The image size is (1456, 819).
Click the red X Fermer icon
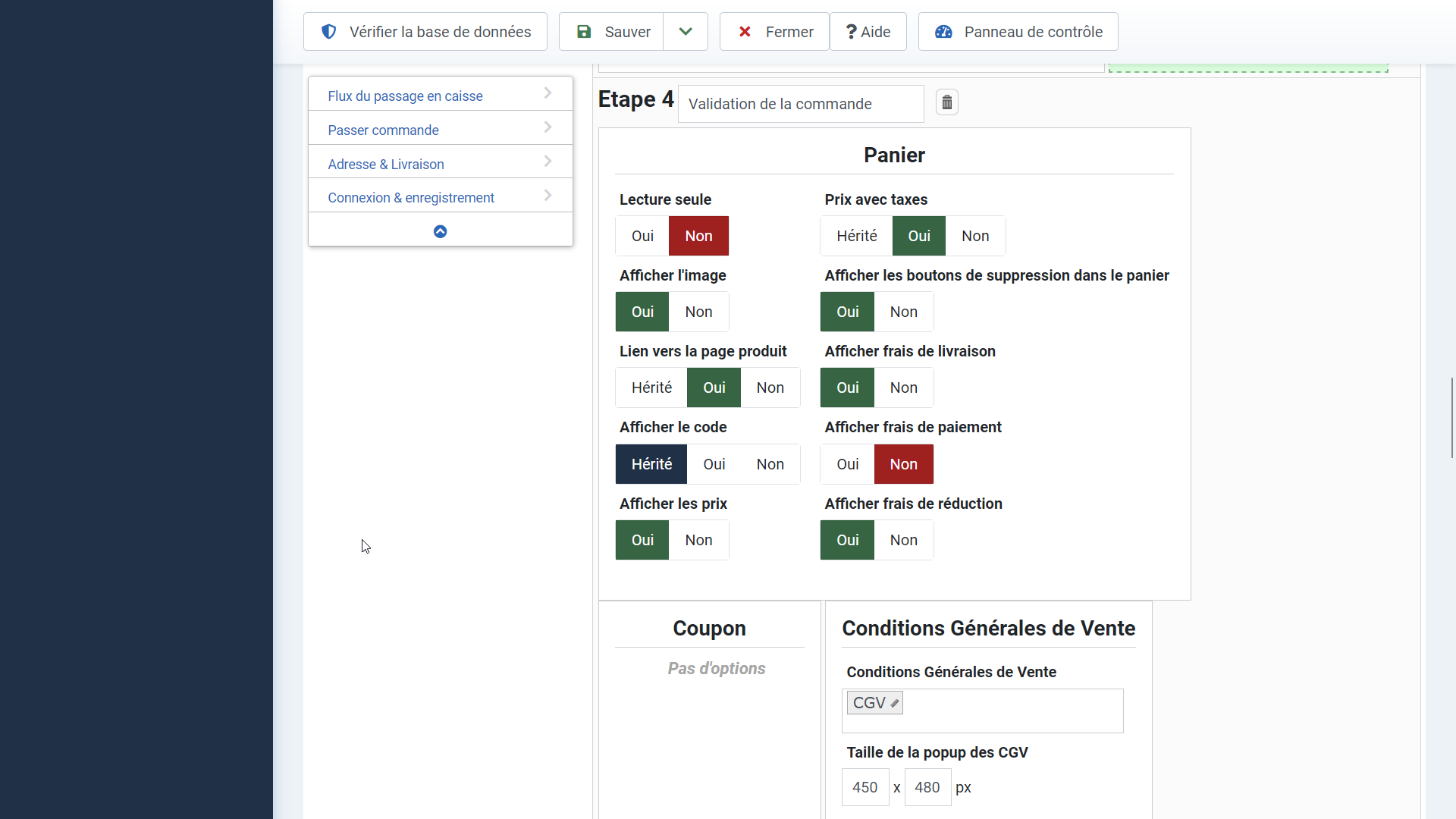pyautogui.click(x=745, y=32)
